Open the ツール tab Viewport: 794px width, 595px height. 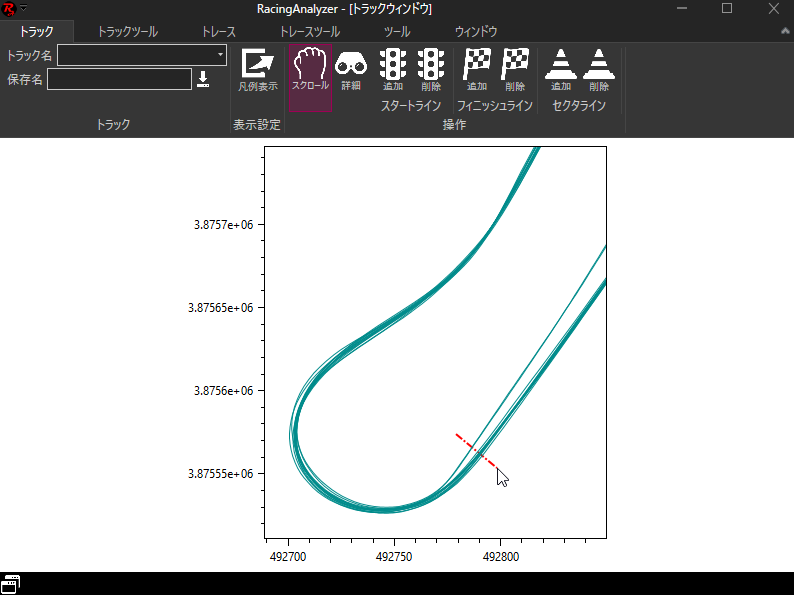[397, 32]
